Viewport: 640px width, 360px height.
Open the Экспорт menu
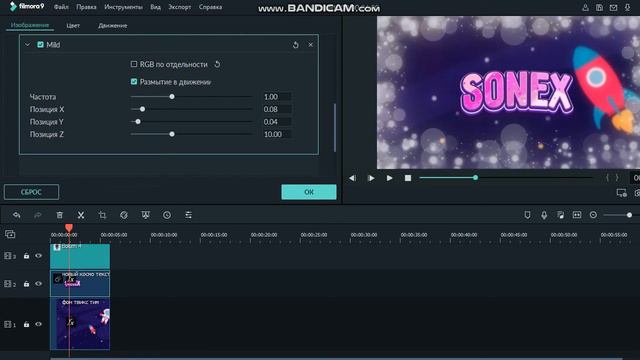click(x=180, y=7)
